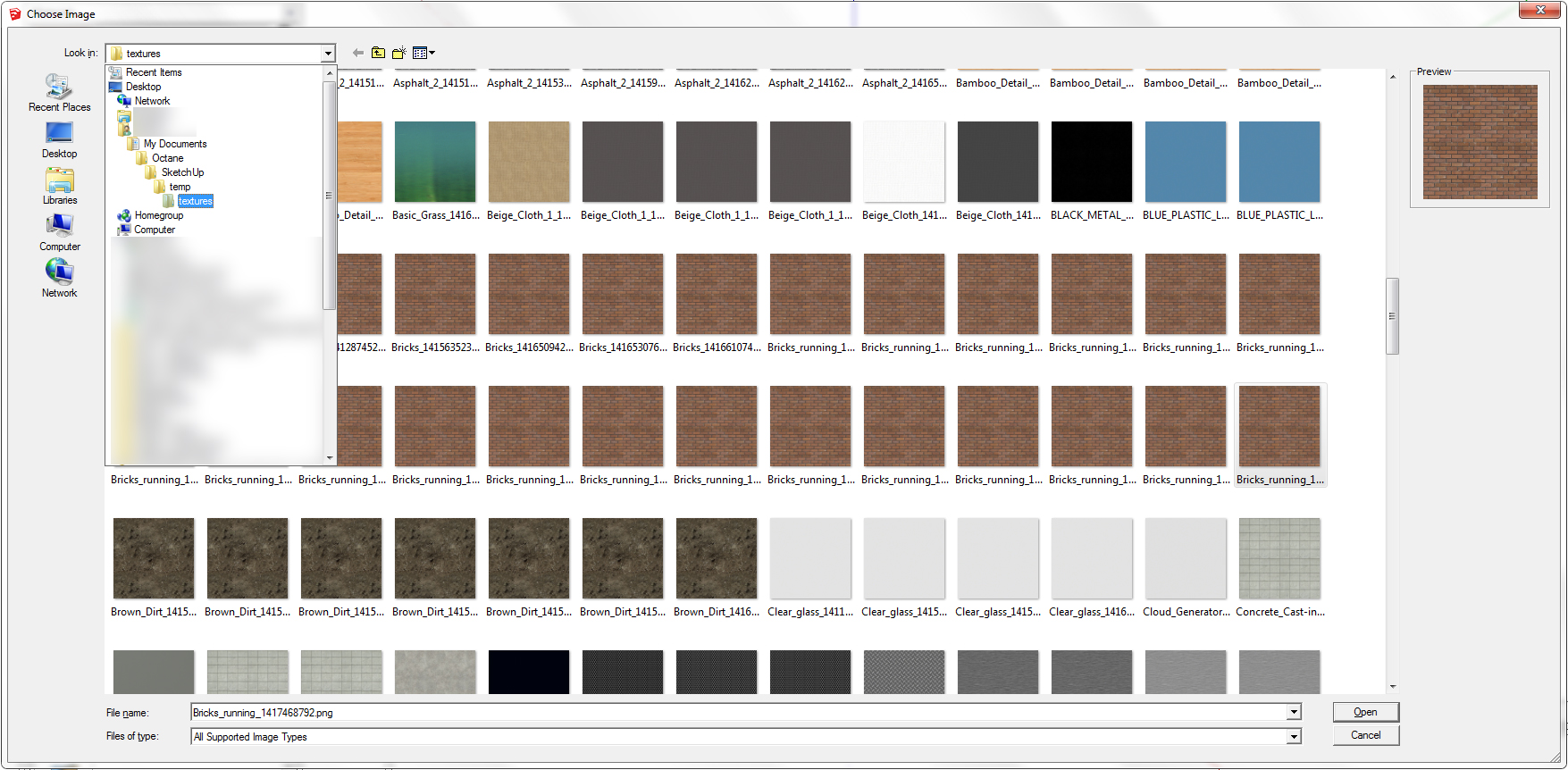Click the Up One Level folder icon
1568x770 pixels.
[379, 53]
